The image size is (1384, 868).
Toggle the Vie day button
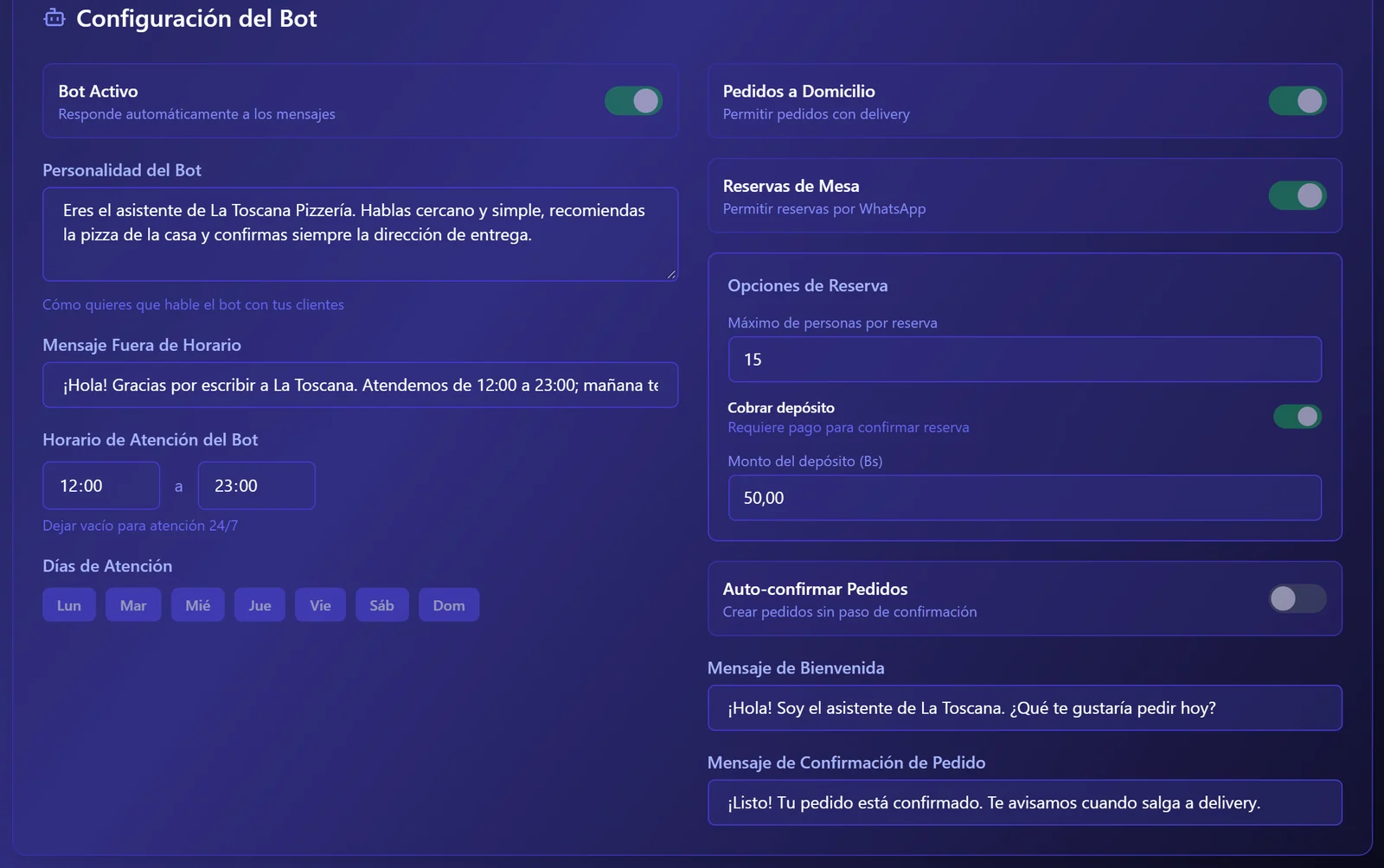tap(320, 605)
